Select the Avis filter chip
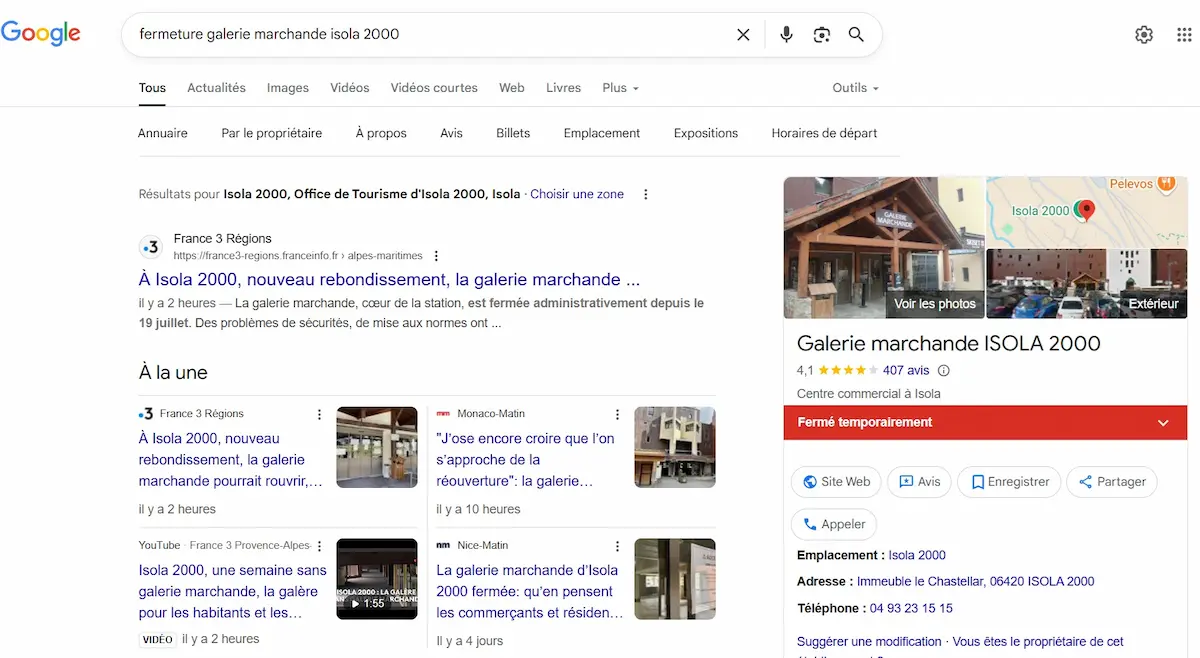This screenshot has width=1200, height=658. [451, 133]
